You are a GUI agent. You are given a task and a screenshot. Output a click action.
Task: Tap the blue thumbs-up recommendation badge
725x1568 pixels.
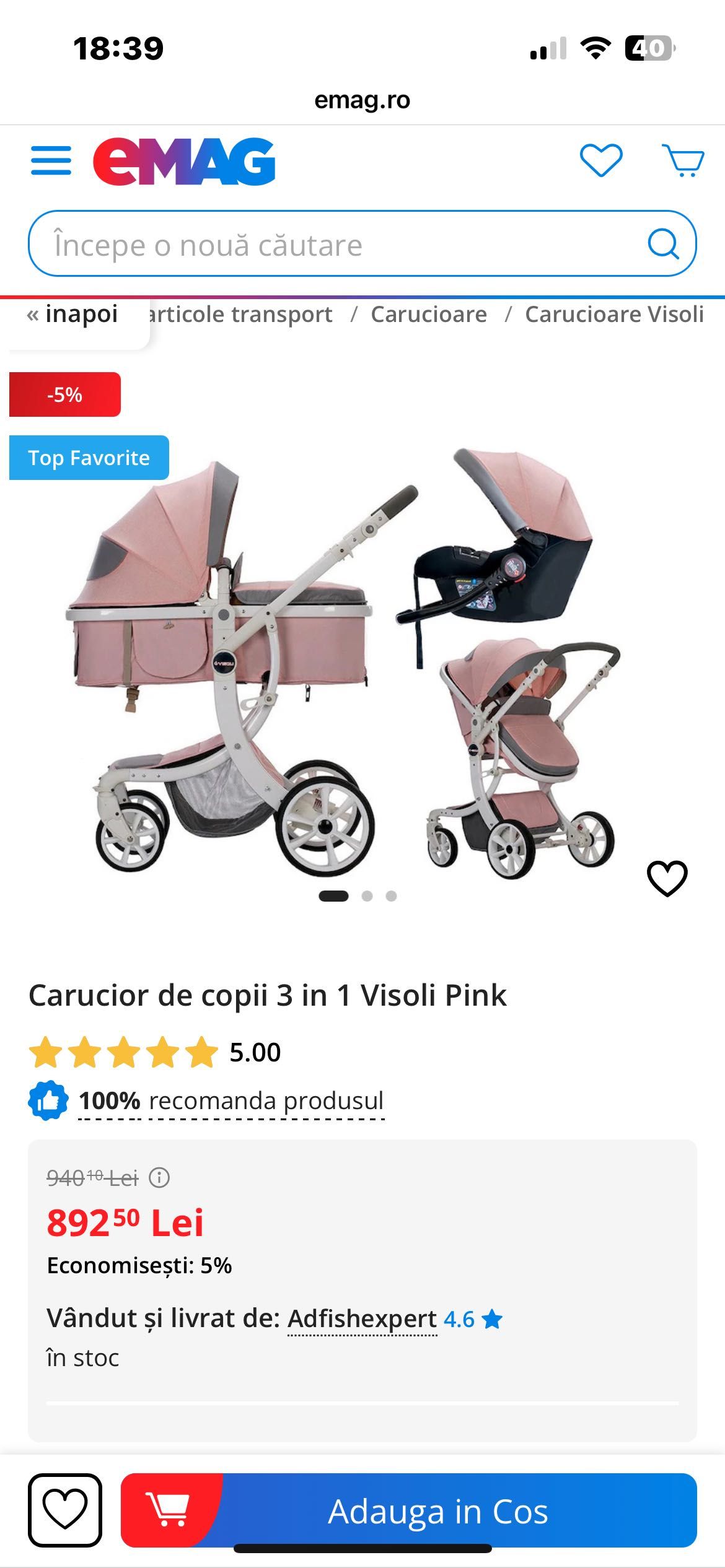[48, 1100]
